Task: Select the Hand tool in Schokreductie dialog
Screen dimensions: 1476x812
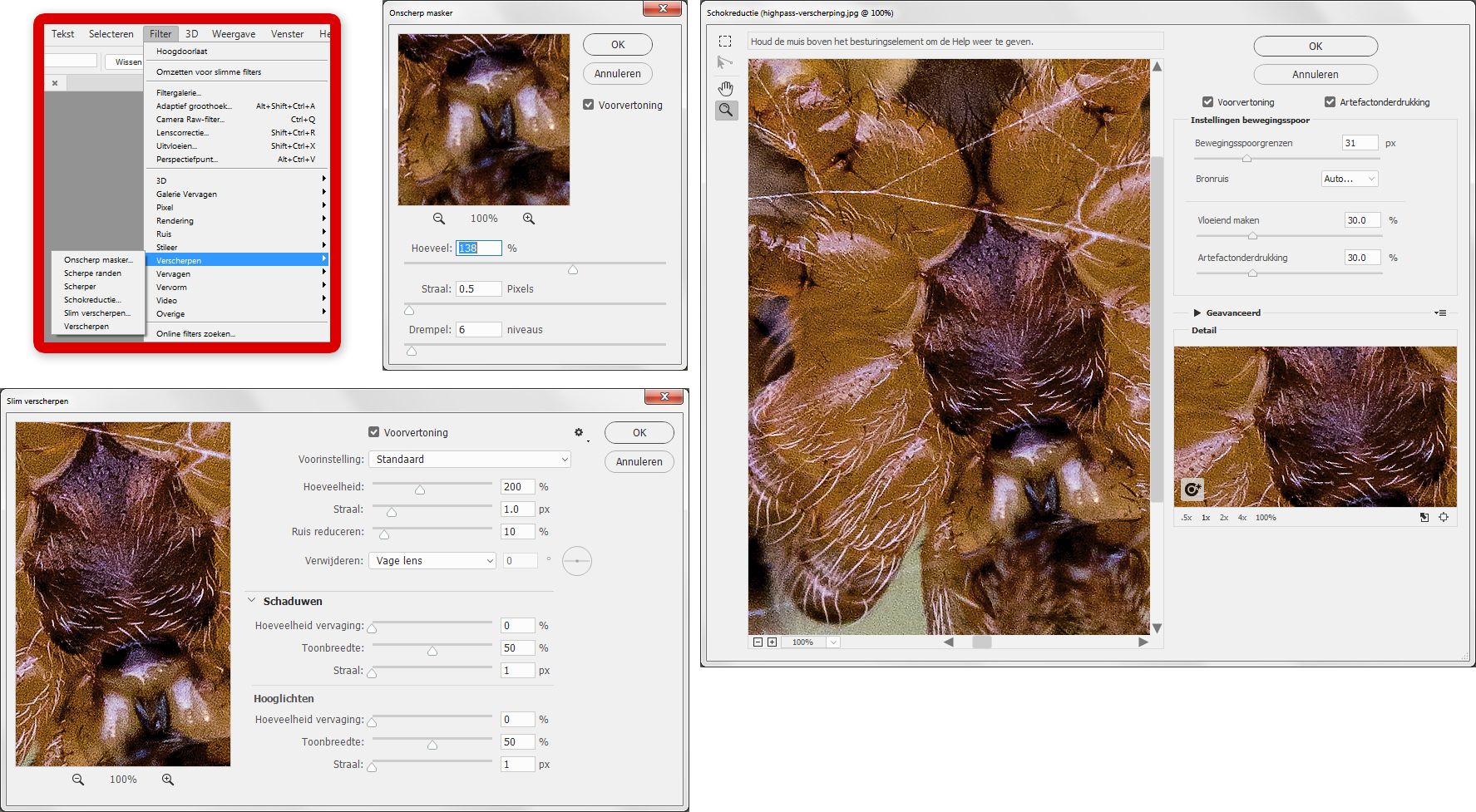Action: point(726,88)
